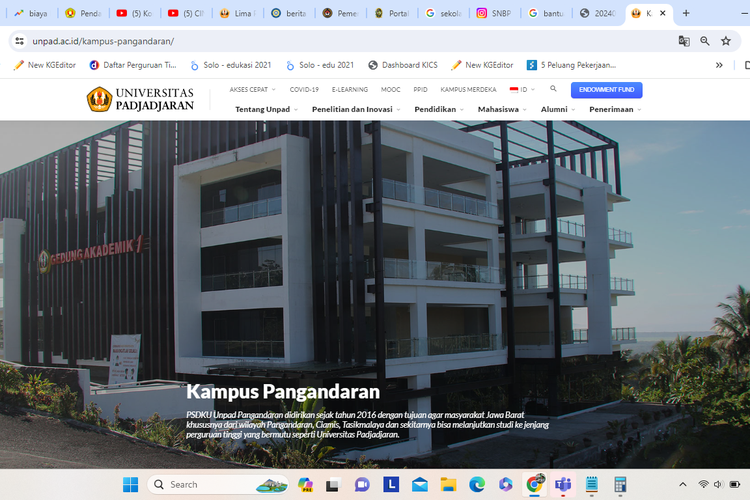The image size is (750, 500).
Task: Open Microsoft Teams from the taskbar
Action: tap(562, 485)
